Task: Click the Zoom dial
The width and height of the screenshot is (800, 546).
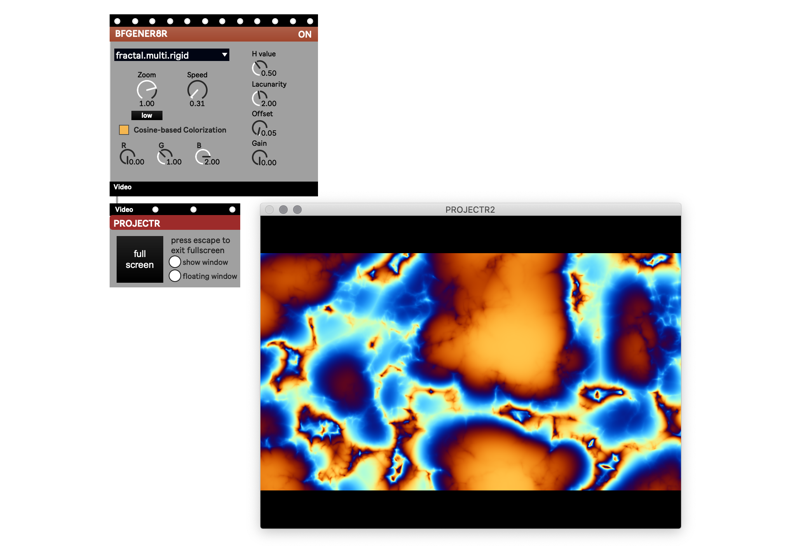Action: (146, 90)
